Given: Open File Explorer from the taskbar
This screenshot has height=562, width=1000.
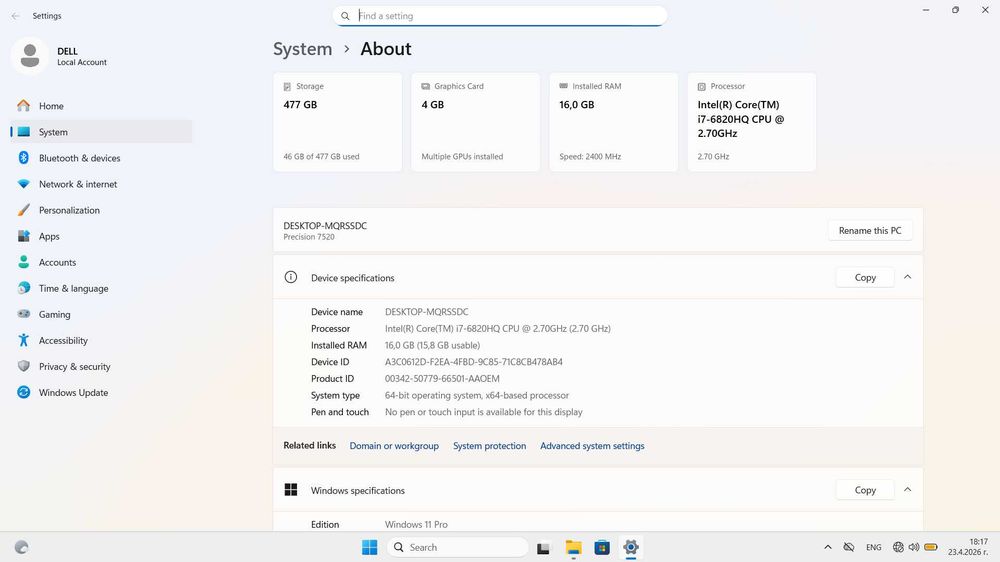Looking at the screenshot, I should (573, 547).
